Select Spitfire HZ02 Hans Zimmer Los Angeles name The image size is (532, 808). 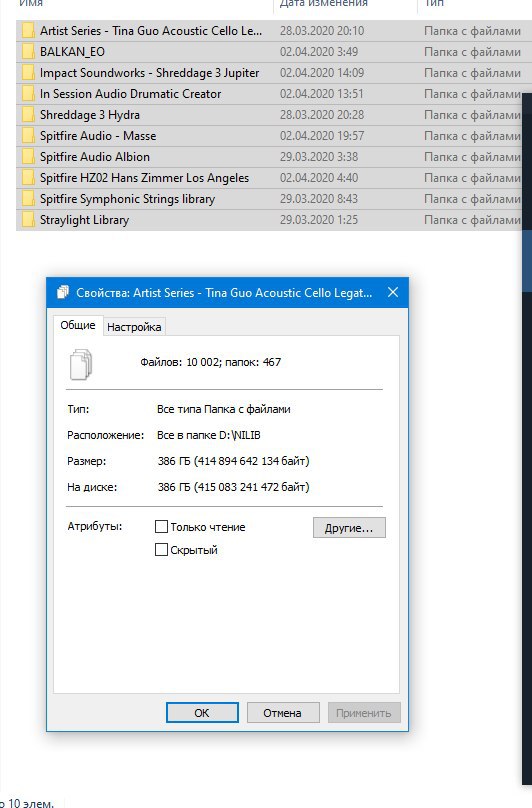(x=144, y=178)
